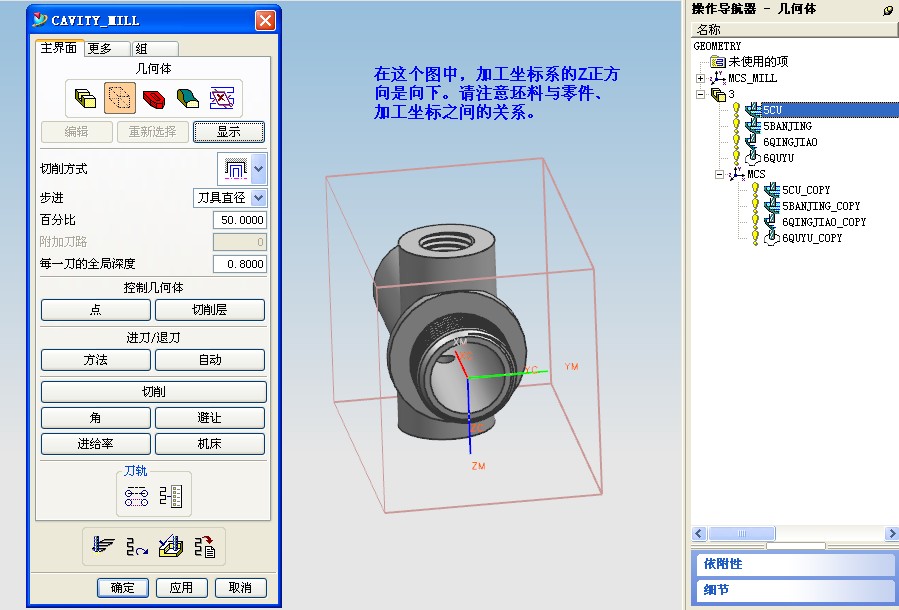Open the 角 corner control button
899x610 pixels.
click(x=96, y=418)
